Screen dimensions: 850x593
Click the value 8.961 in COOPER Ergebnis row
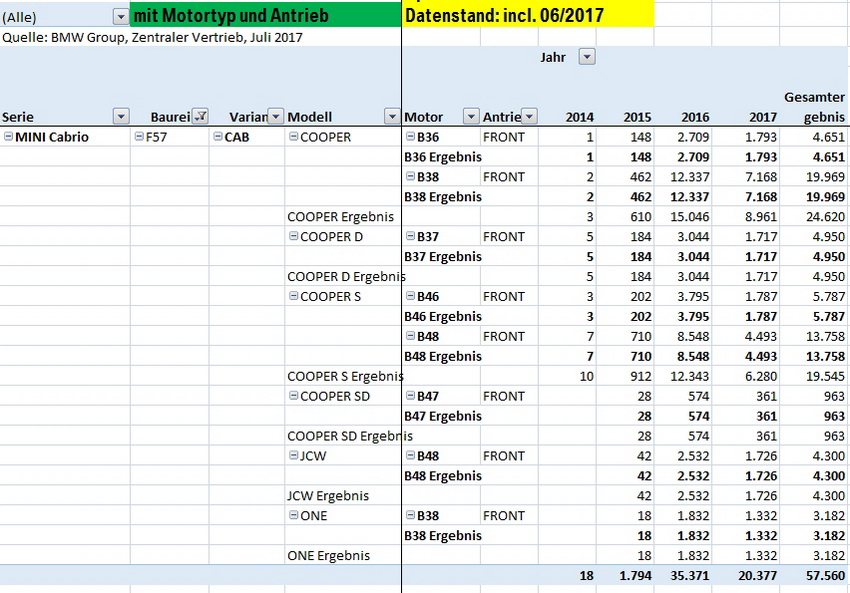pos(761,217)
